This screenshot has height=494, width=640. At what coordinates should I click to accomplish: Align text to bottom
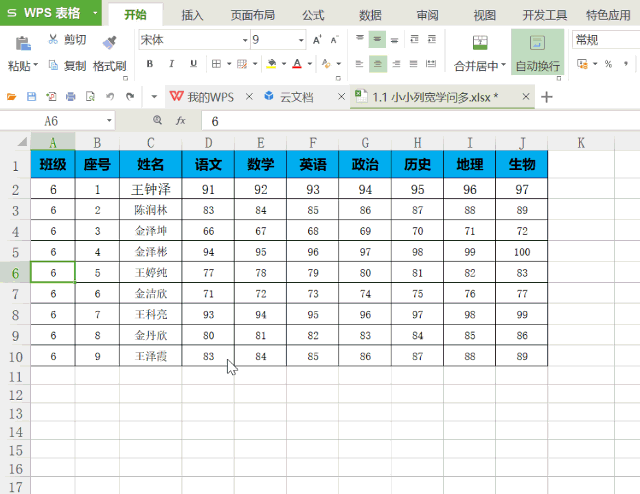(394, 40)
